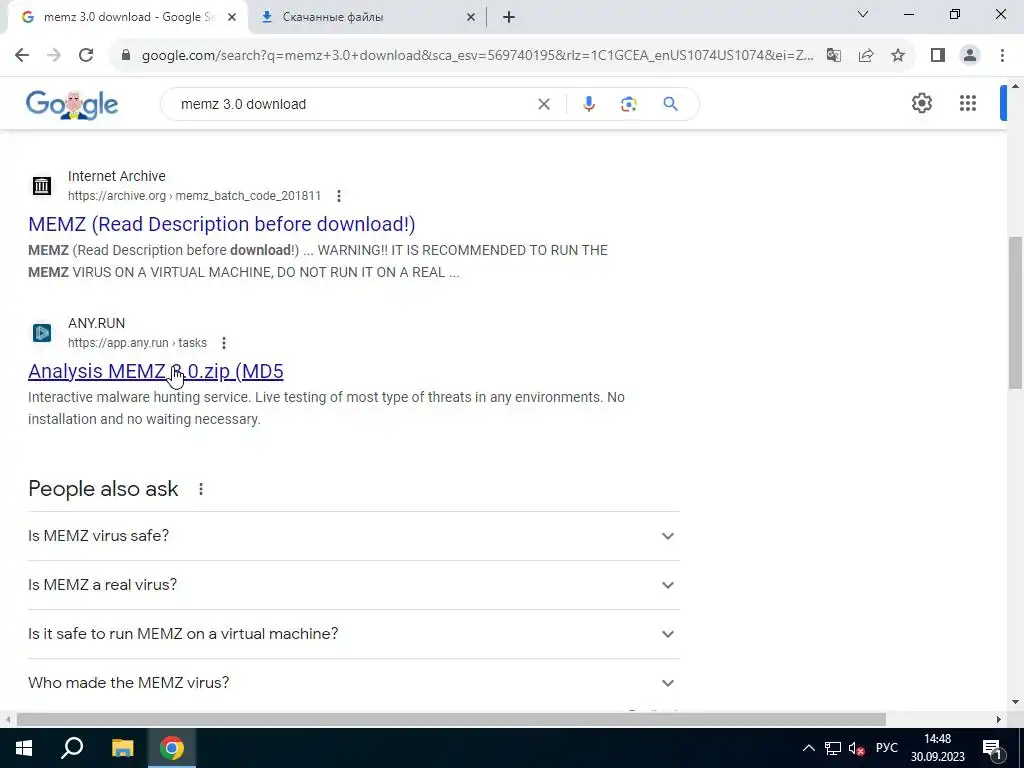Open a new tab
This screenshot has height=768, width=1024.
[509, 18]
